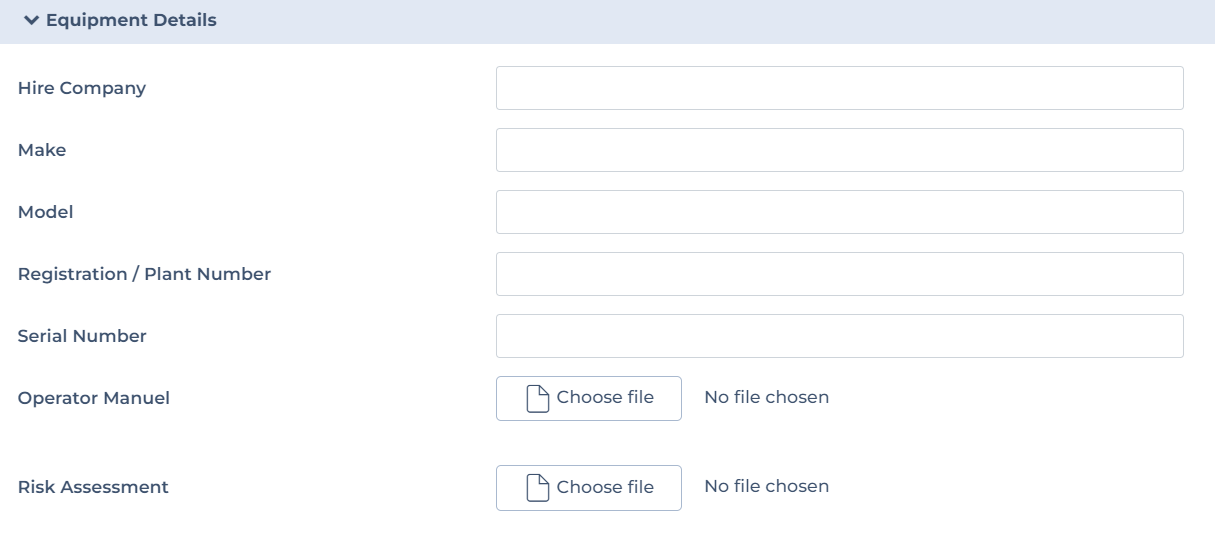Click the Model field label

[46, 212]
